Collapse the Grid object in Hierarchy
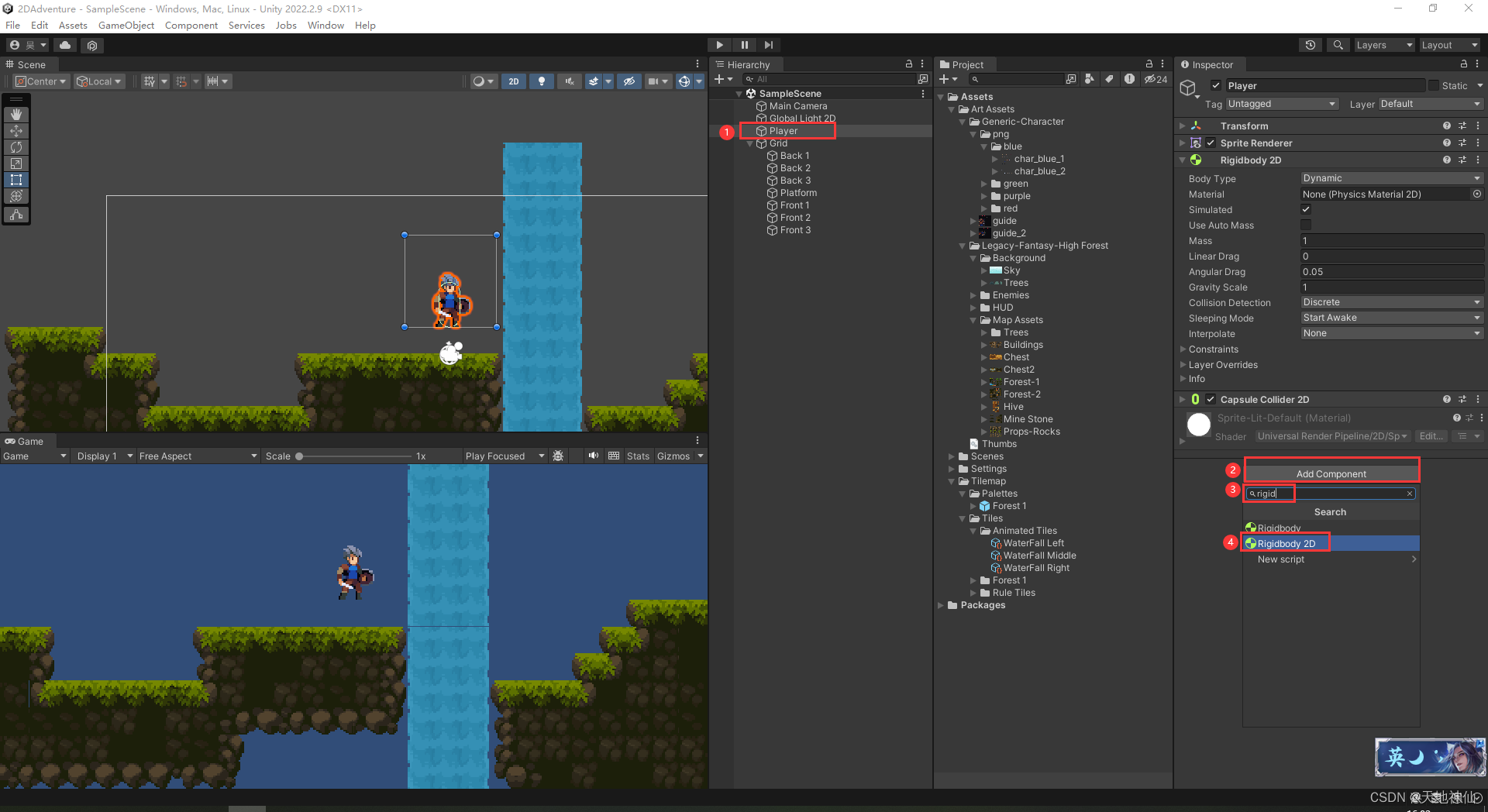Screen dimensions: 1488x812 coord(749,143)
